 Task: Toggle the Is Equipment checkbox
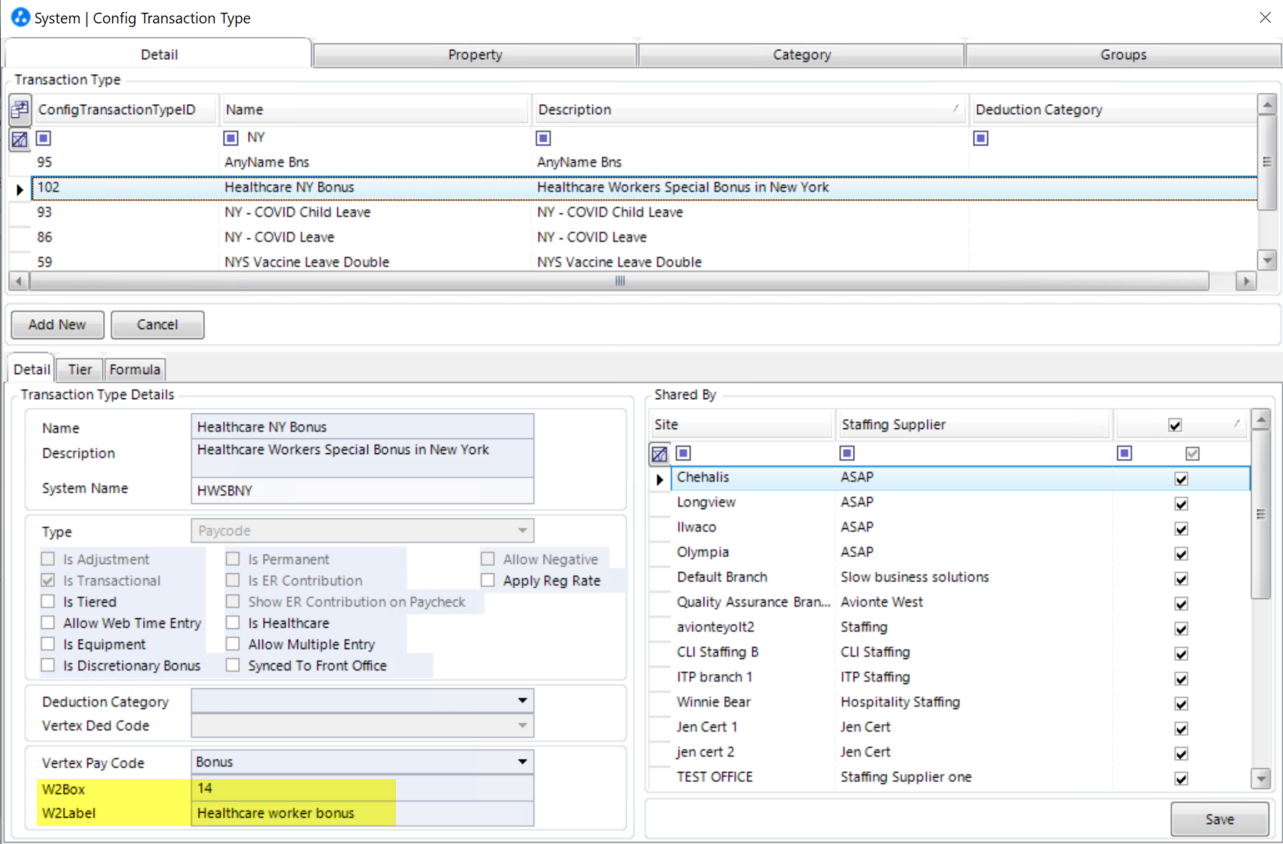[x=48, y=644]
